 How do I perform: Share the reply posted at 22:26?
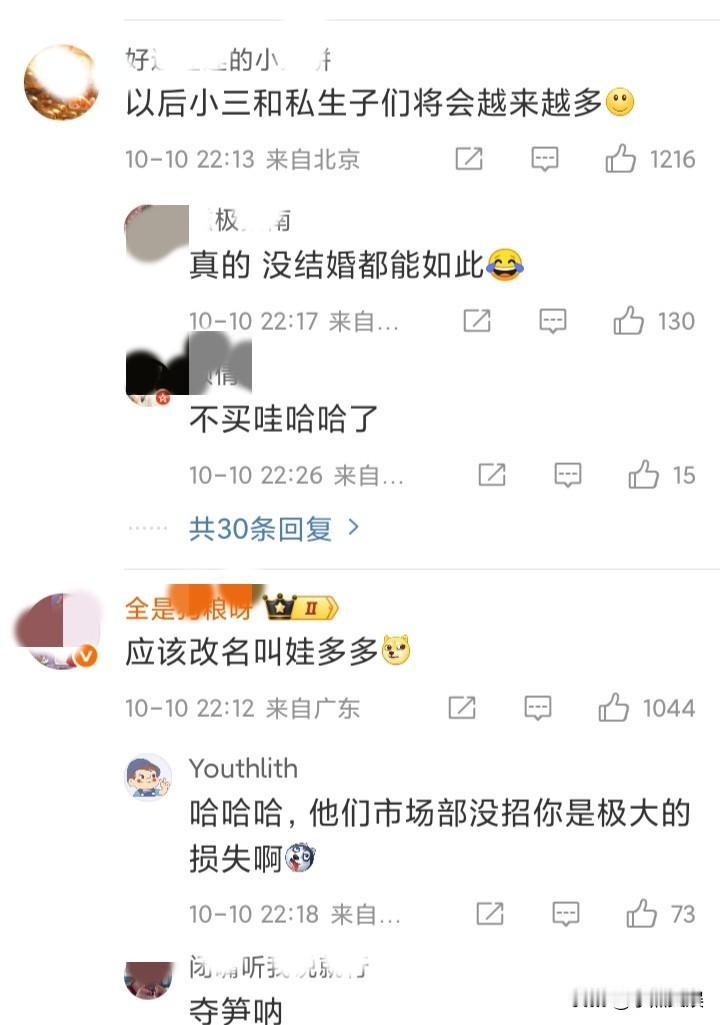[492, 475]
